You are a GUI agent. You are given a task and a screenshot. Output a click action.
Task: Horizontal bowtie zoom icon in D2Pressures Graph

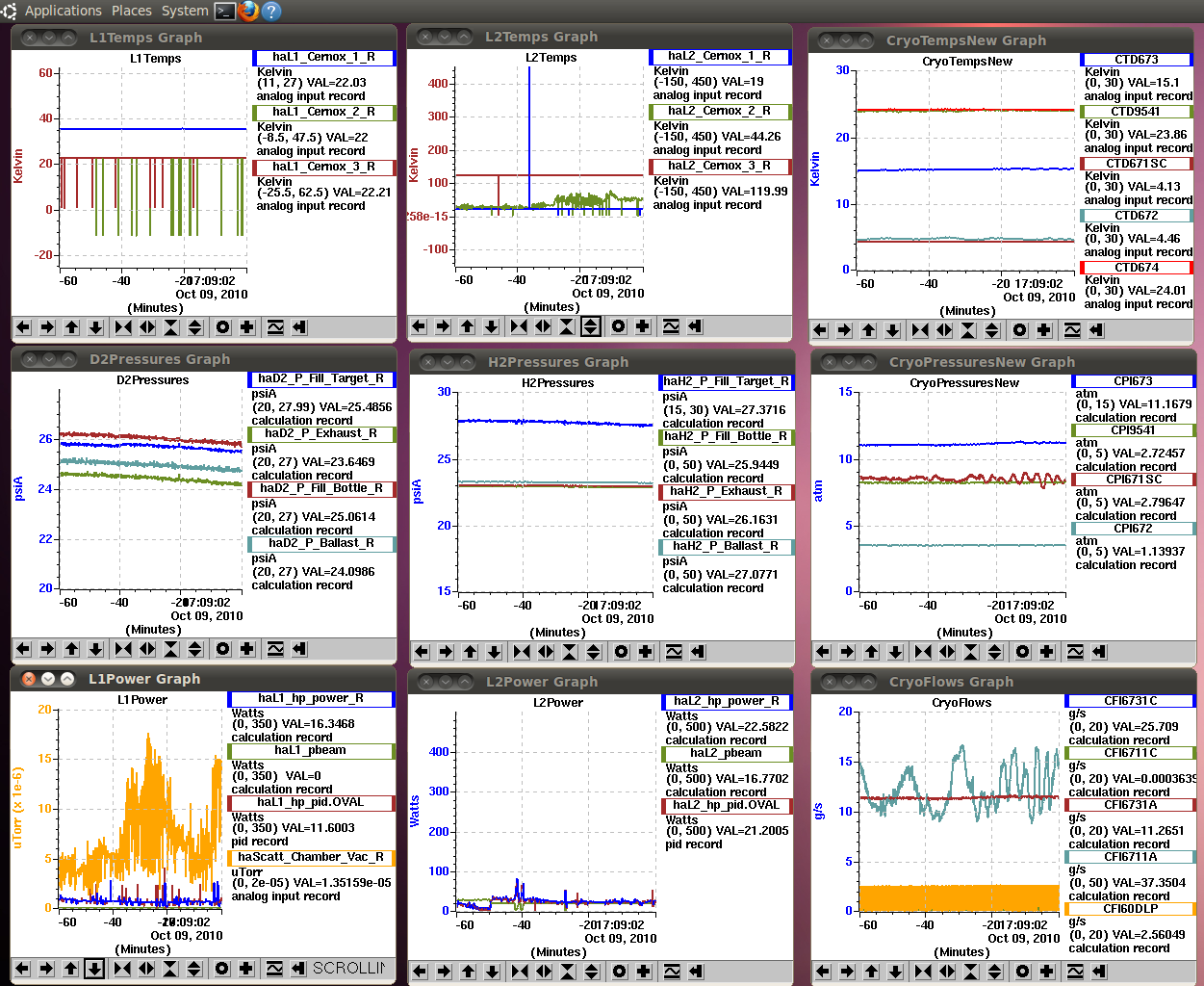(123, 649)
